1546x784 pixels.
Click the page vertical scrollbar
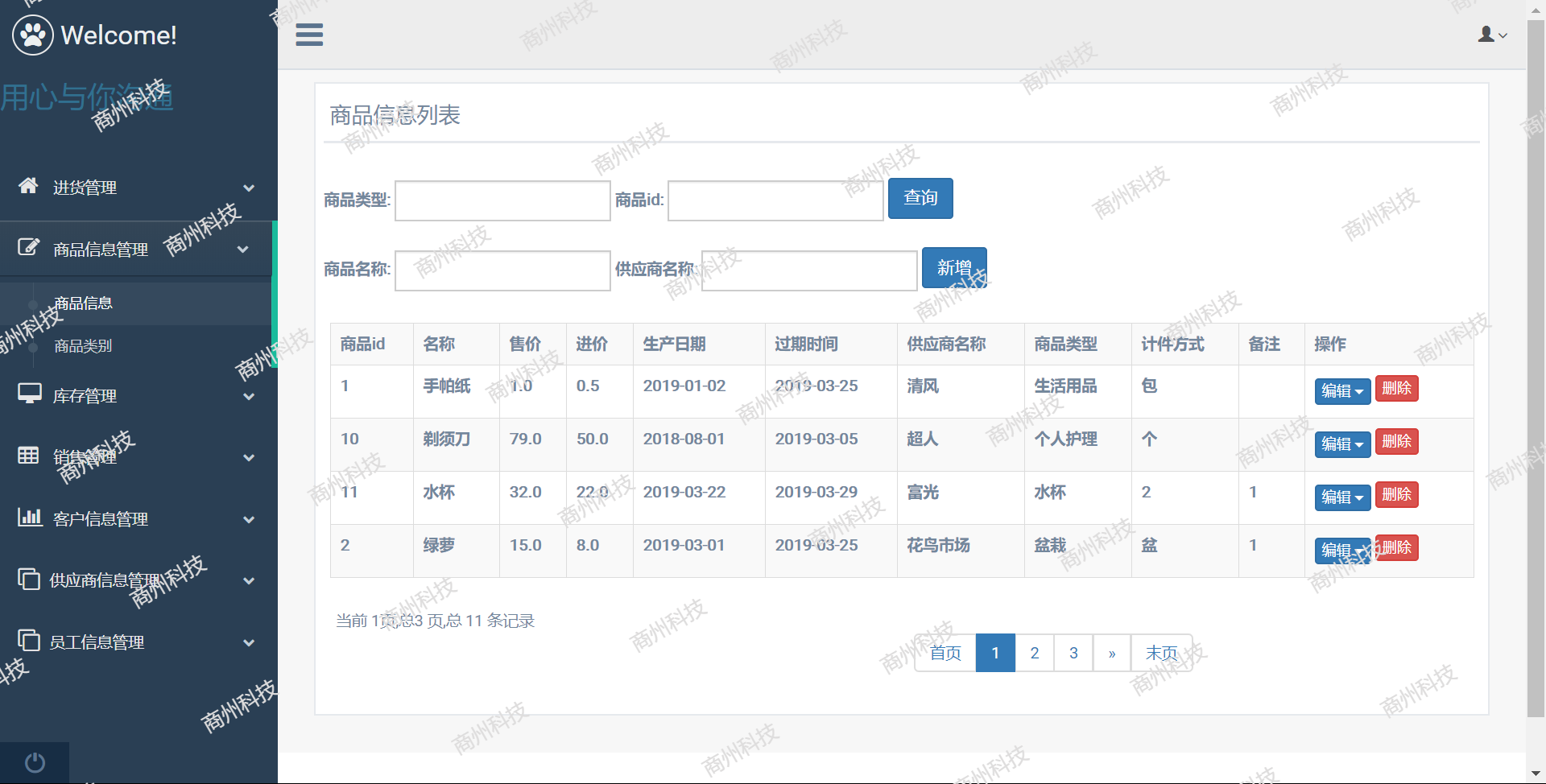tap(1536, 367)
